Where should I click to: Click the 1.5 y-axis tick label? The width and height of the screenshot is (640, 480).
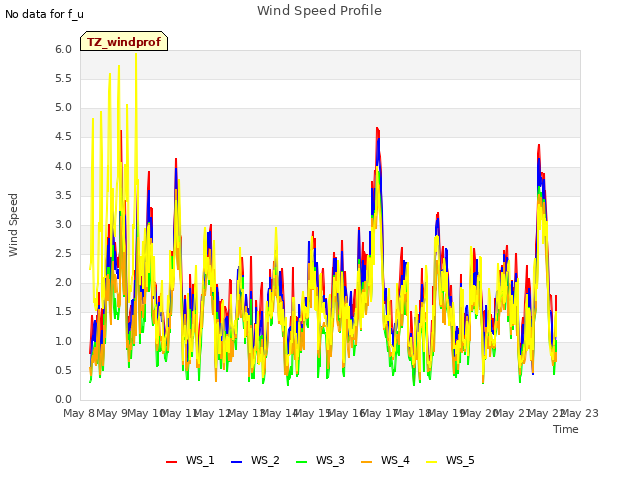63,312
